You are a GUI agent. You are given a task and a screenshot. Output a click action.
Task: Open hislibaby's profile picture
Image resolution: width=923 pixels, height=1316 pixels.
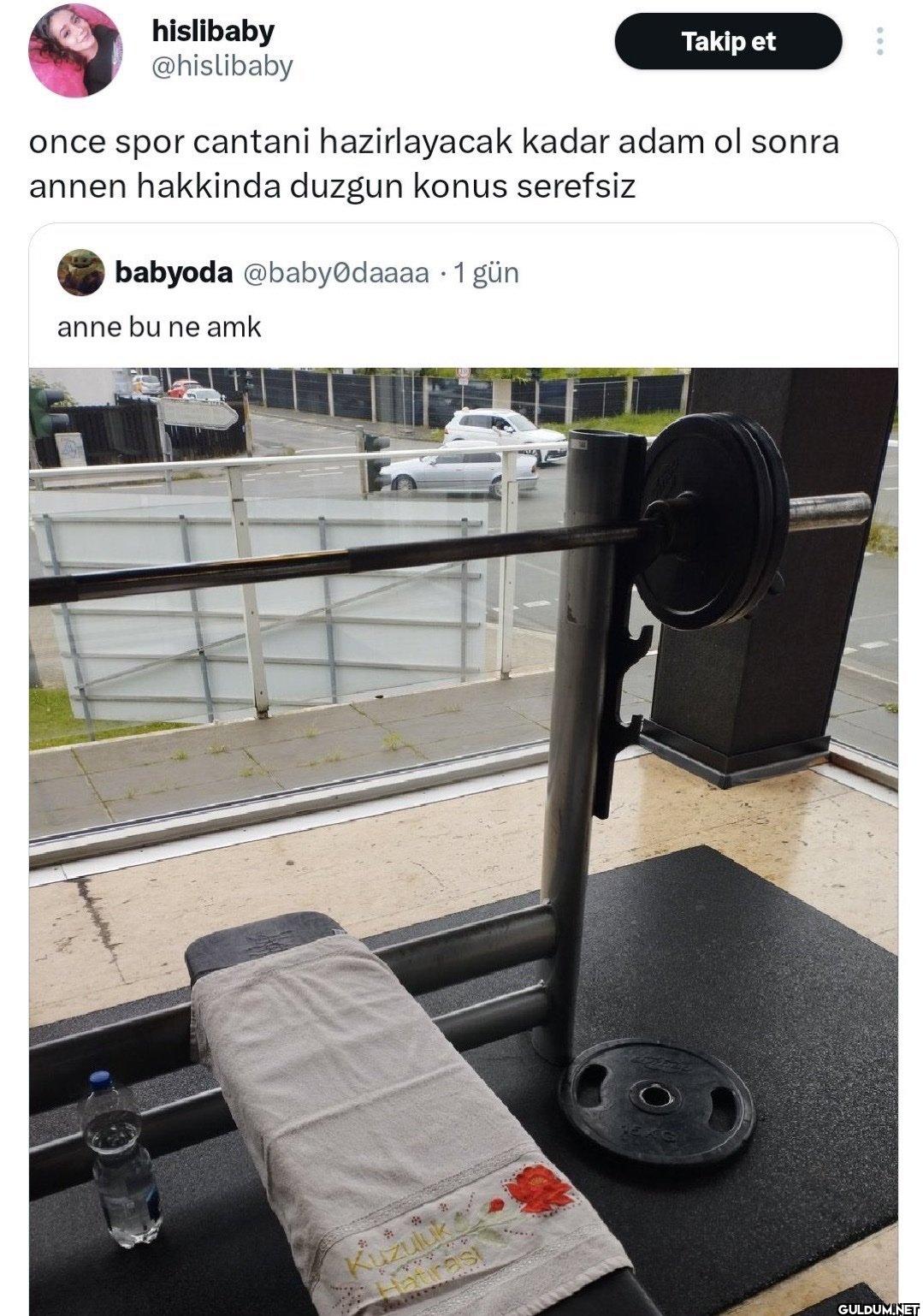75,50
